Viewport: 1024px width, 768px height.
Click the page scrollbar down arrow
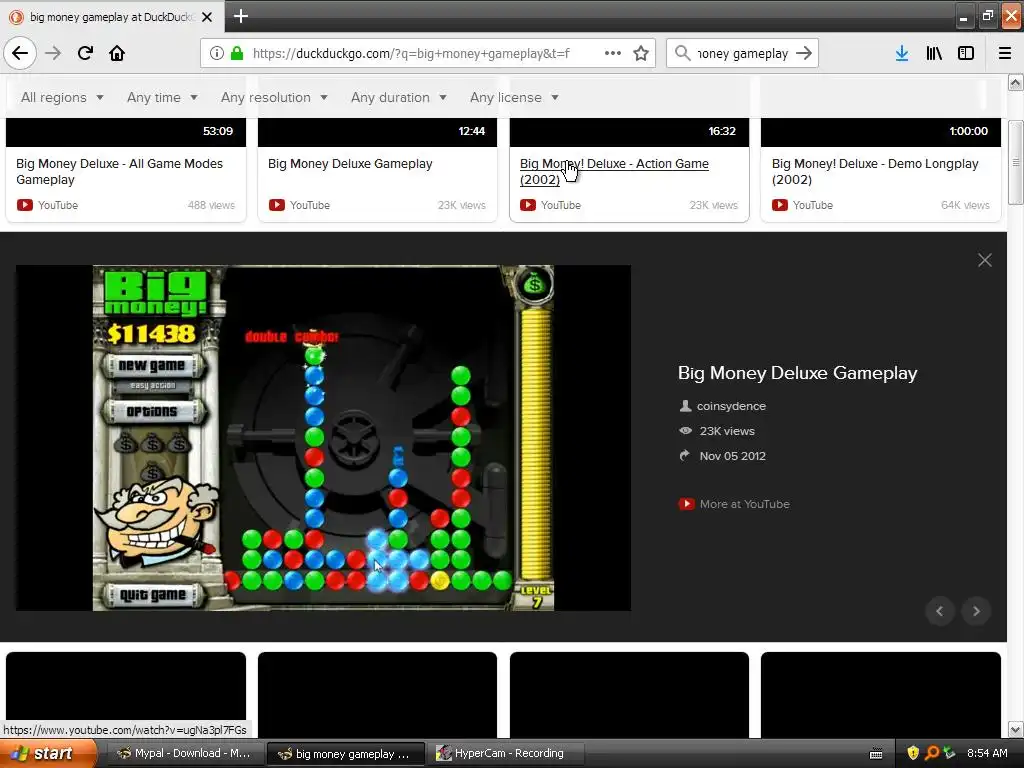coord(1015,729)
